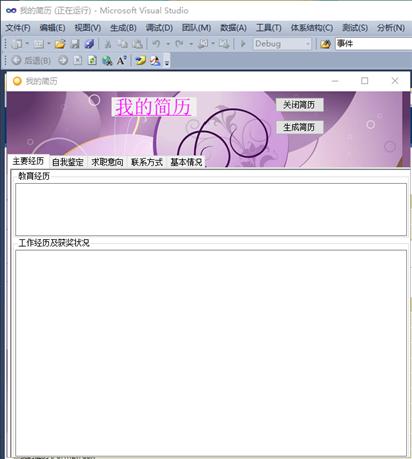
Task: Expand the toolbar overflow options arrow
Action: (167, 61)
